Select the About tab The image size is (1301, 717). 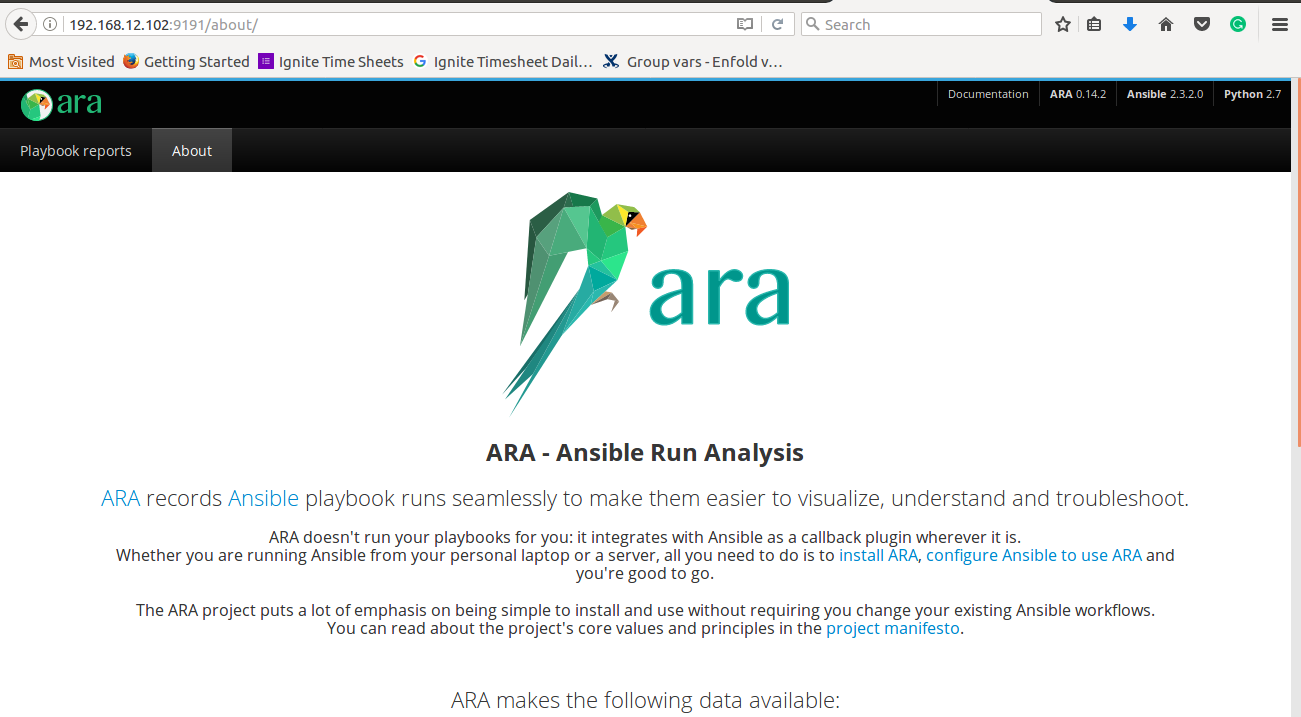[x=192, y=150]
